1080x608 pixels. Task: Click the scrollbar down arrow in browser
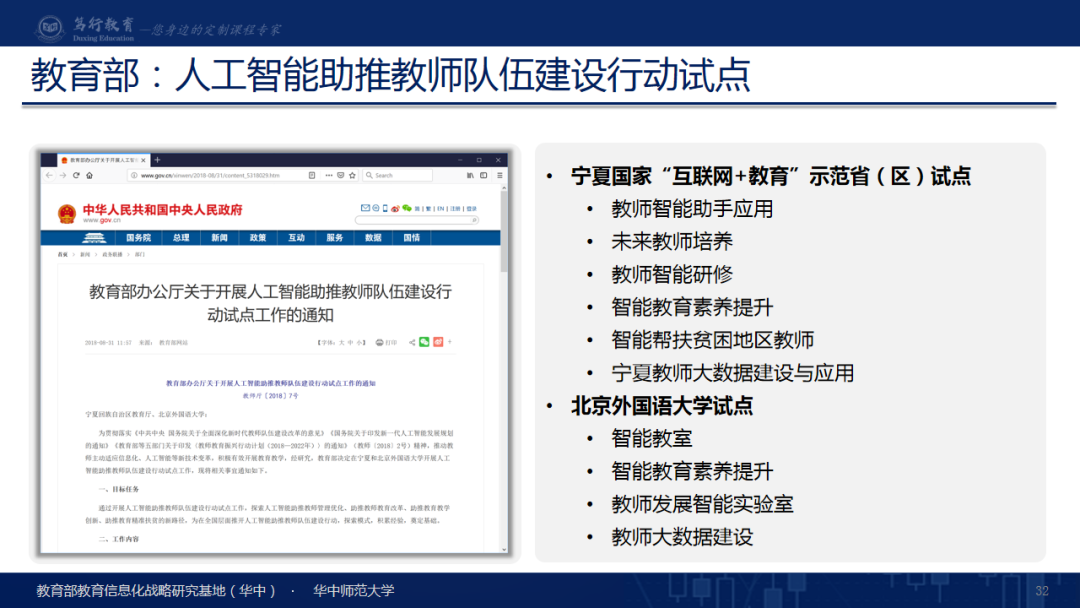click(x=504, y=549)
